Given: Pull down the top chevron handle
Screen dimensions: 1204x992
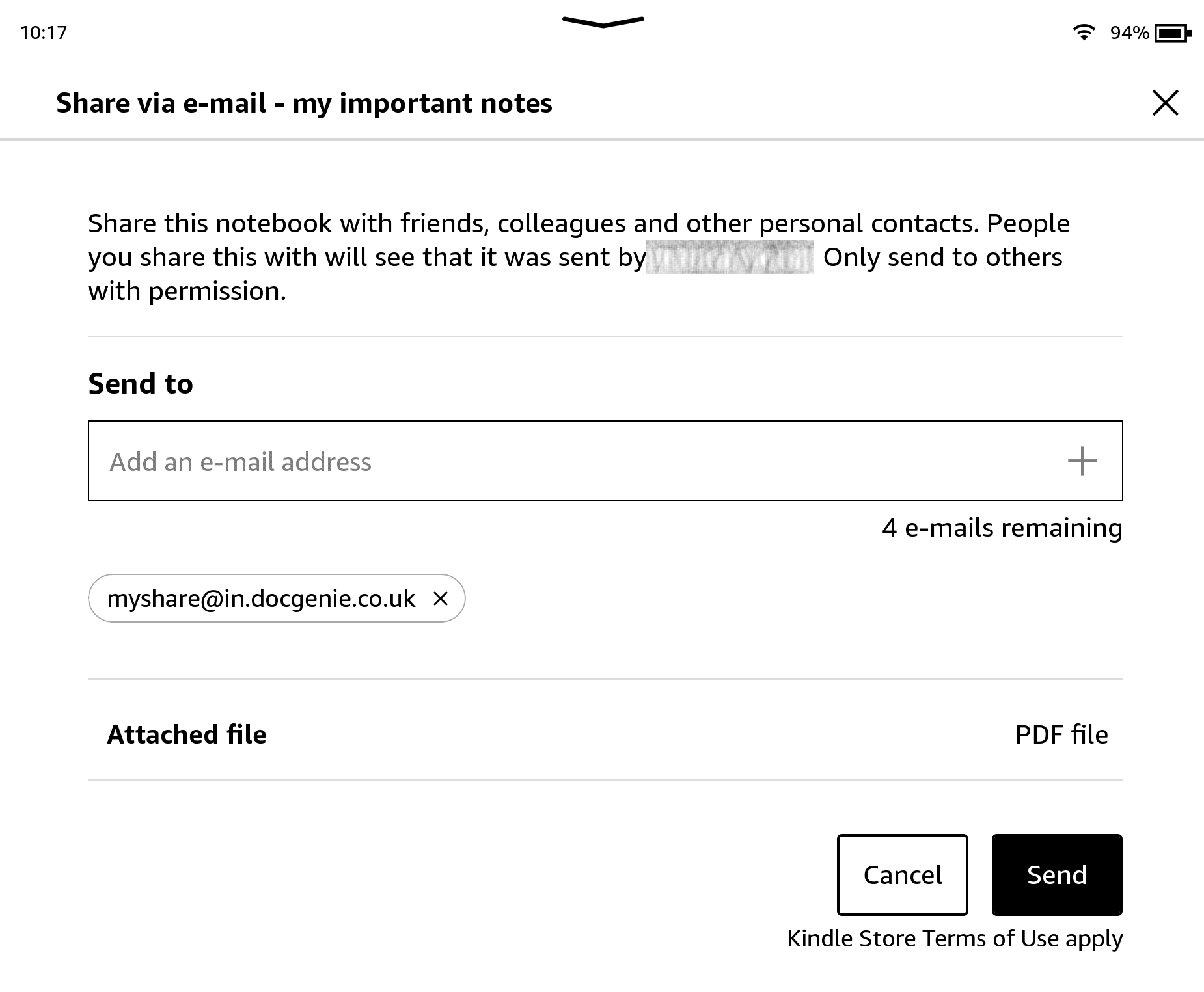Looking at the screenshot, I should click(x=603, y=22).
